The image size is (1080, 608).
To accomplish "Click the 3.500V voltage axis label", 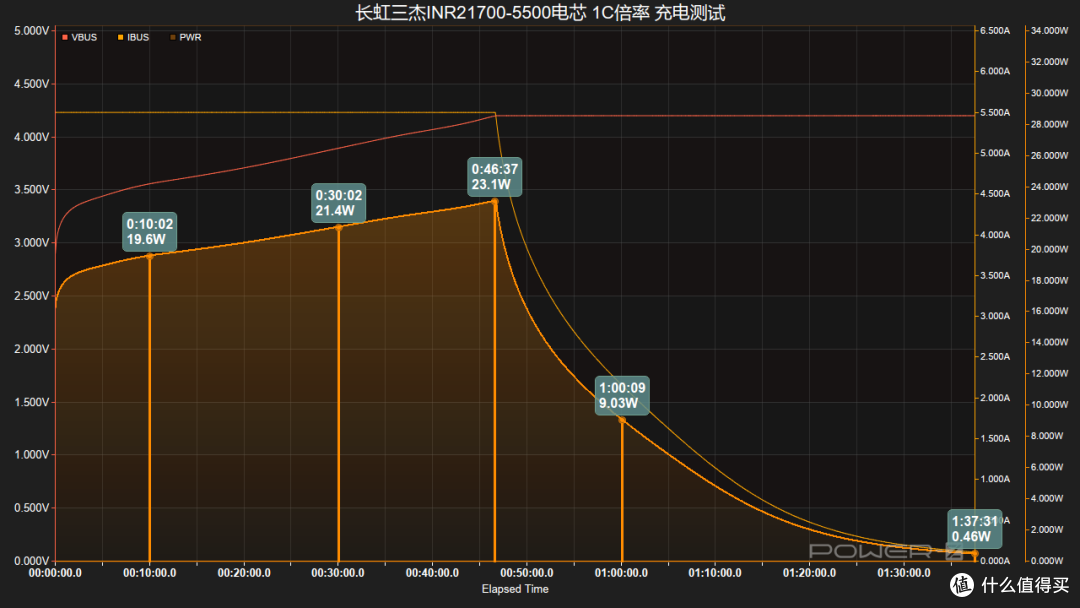I will [32, 190].
